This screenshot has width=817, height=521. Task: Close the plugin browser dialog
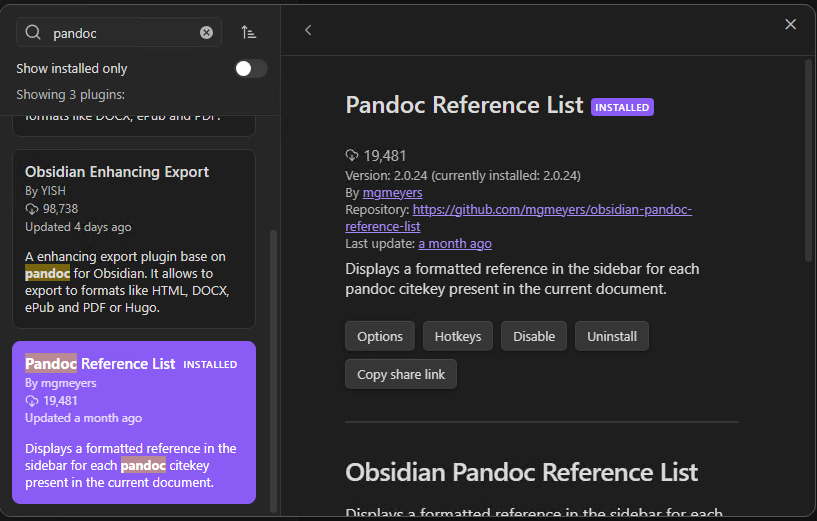coord(790,24)
